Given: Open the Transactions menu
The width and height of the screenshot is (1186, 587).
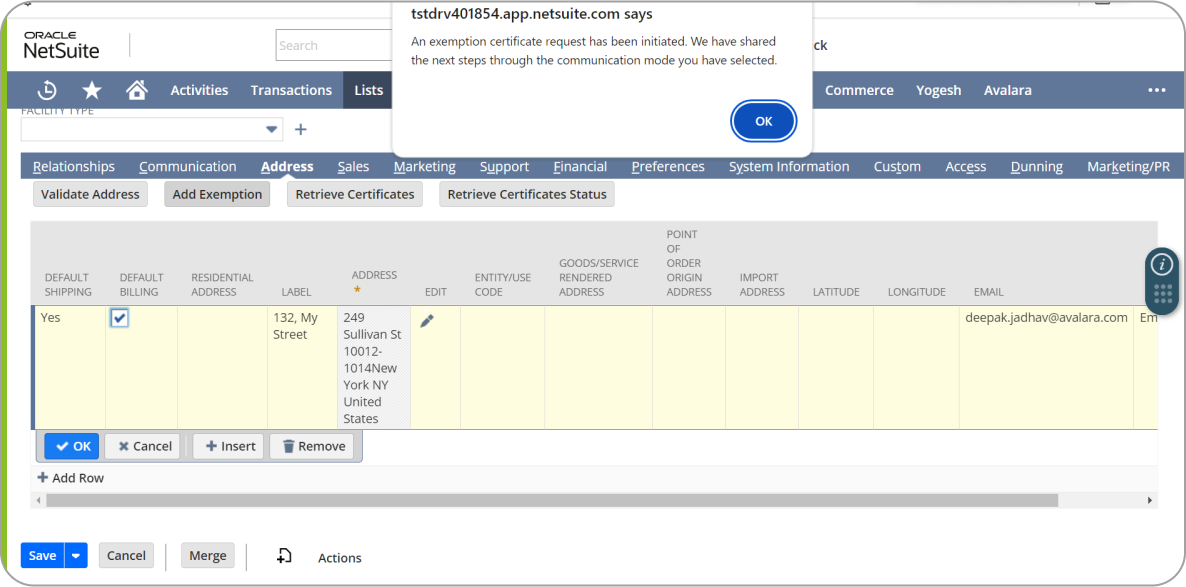Looking at the screenshot, I should 291,90.
